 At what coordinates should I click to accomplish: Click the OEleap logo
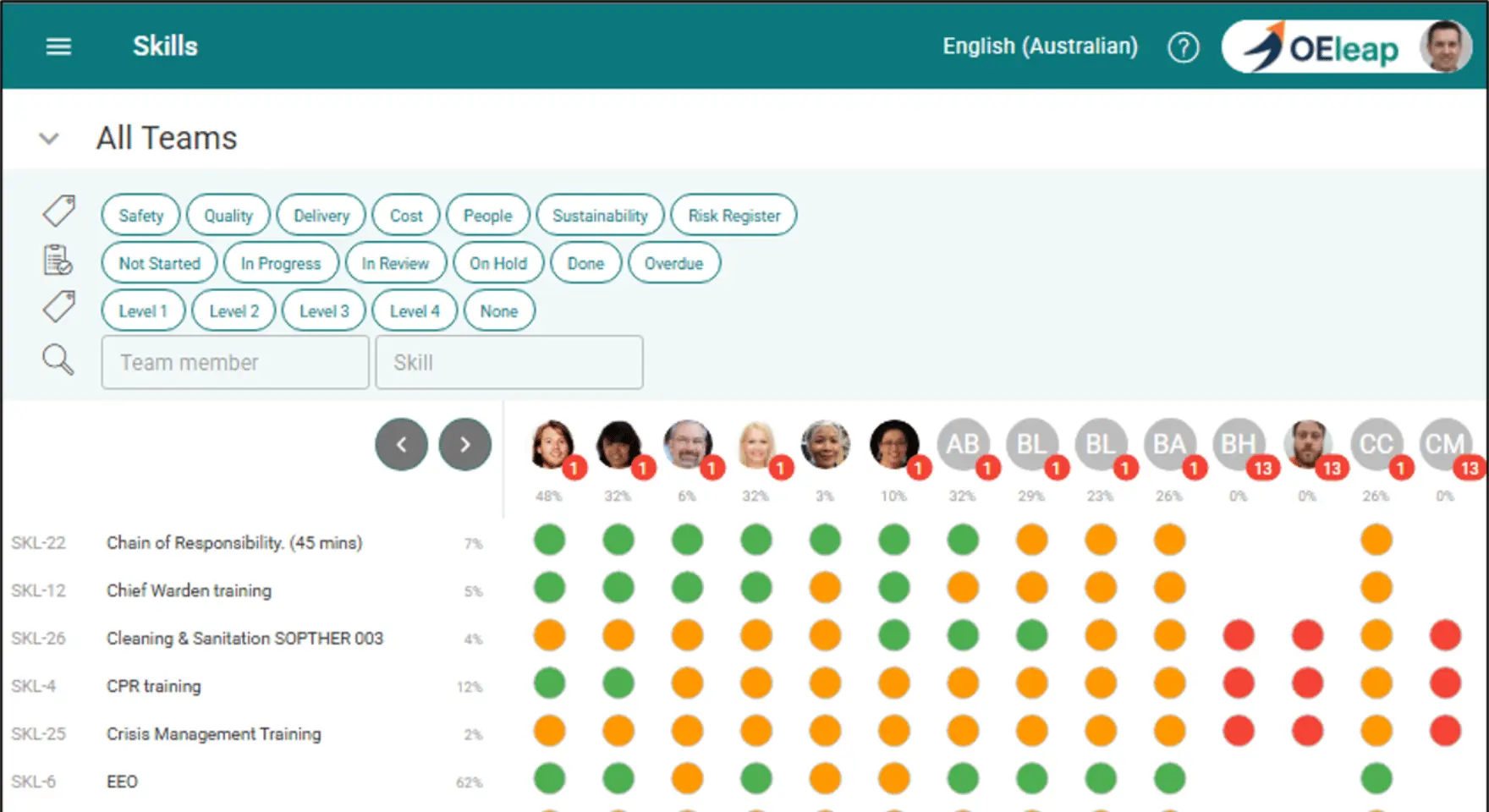(1322, 47)
